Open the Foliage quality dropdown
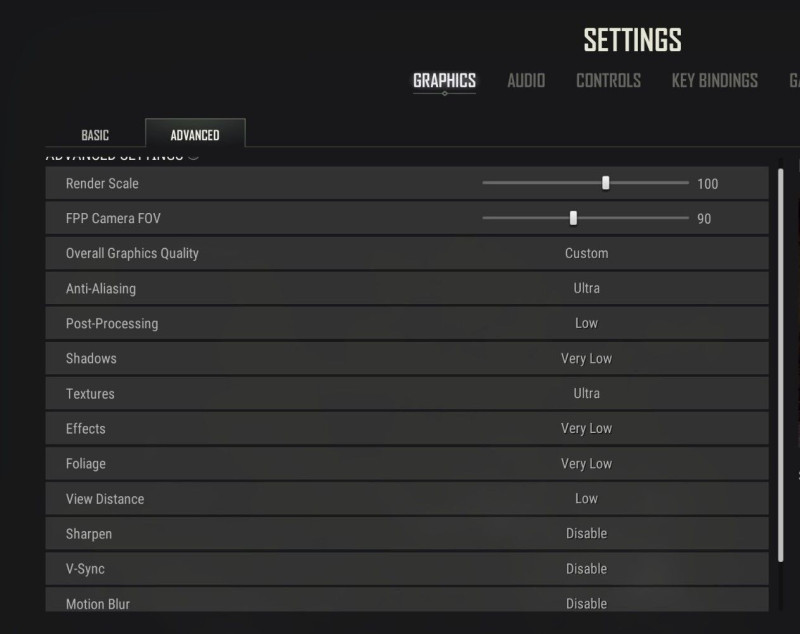Screen dimensions: 800x634 586,463
